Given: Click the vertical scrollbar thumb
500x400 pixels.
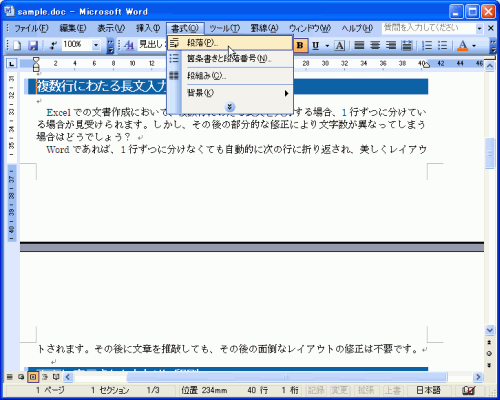Looking at the screenshot, I should [489, 154].
